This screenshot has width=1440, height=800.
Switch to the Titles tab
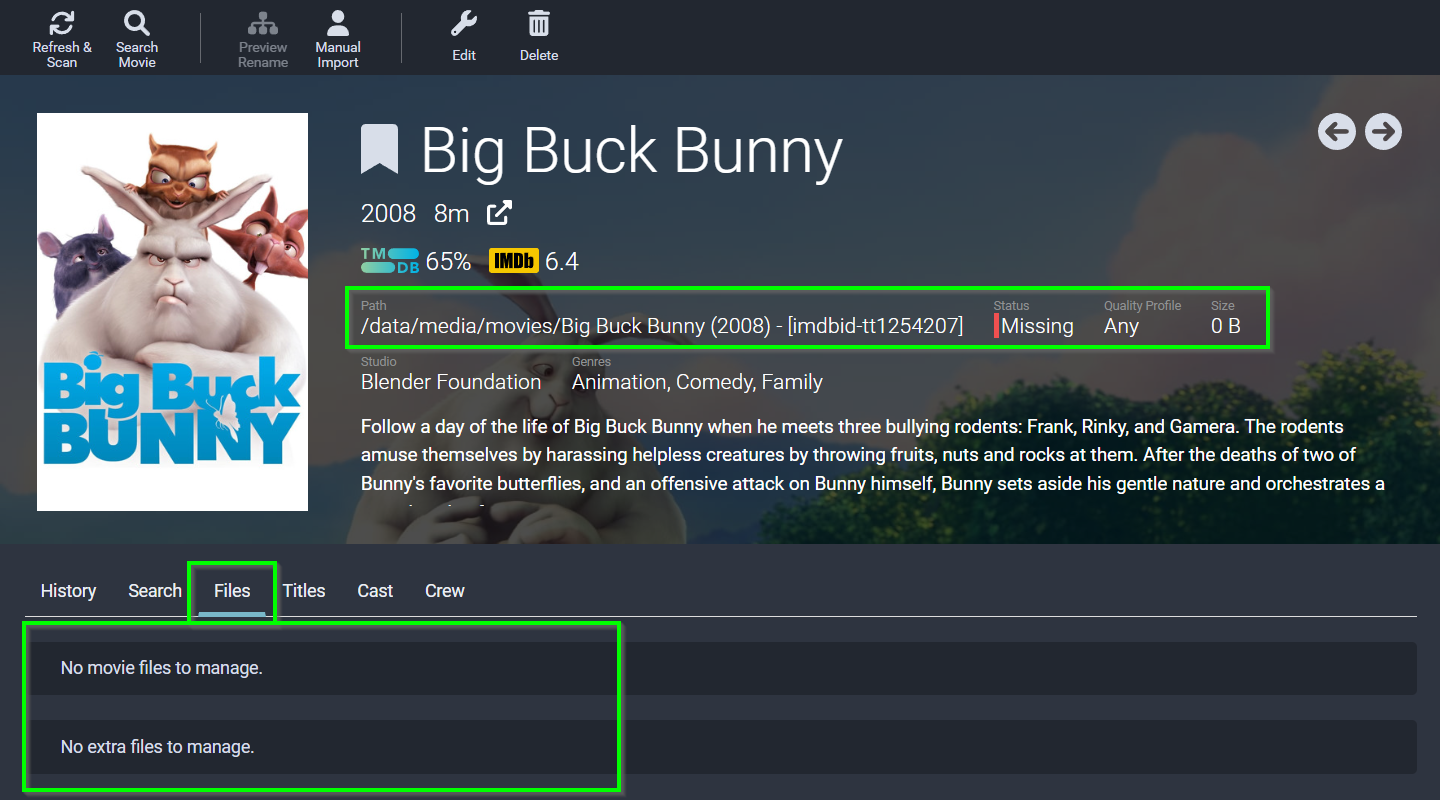coord(304,591)
